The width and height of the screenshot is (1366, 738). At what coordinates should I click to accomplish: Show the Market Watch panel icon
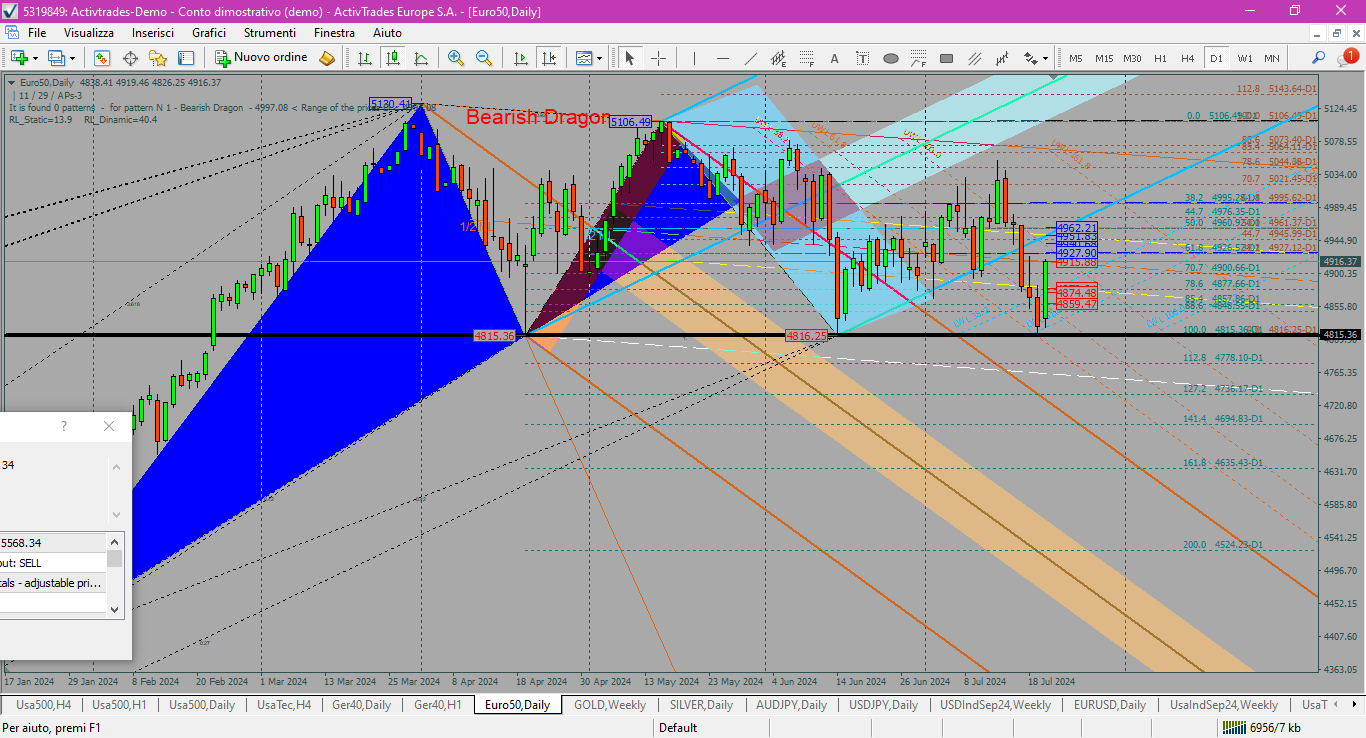click(x=101, y=58)
